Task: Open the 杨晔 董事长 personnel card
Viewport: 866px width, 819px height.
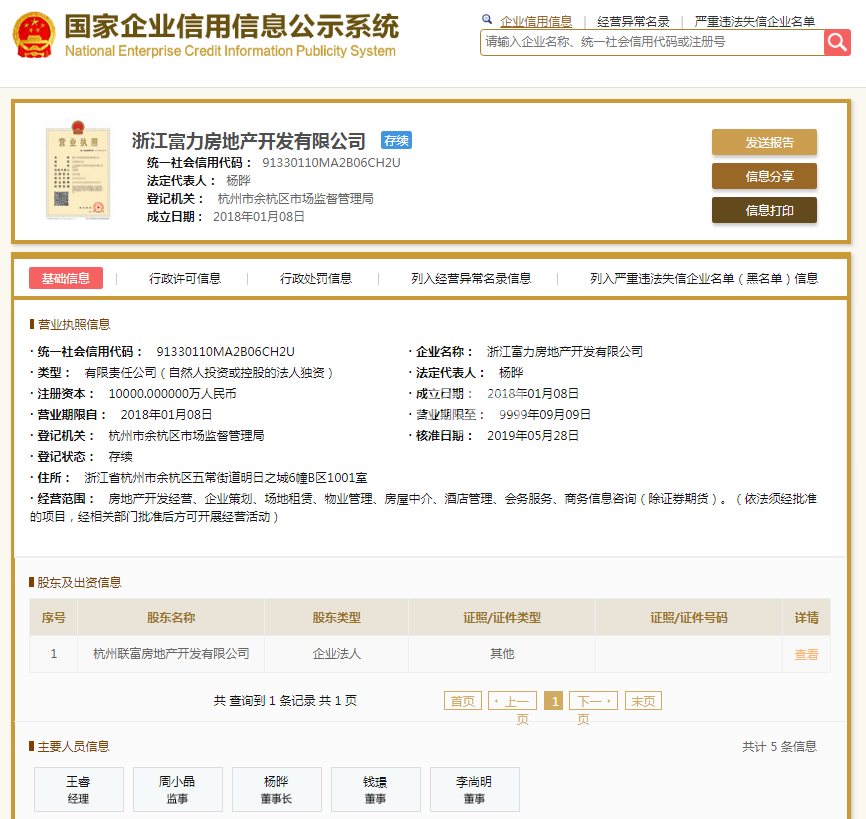Action: coord(276,789)
